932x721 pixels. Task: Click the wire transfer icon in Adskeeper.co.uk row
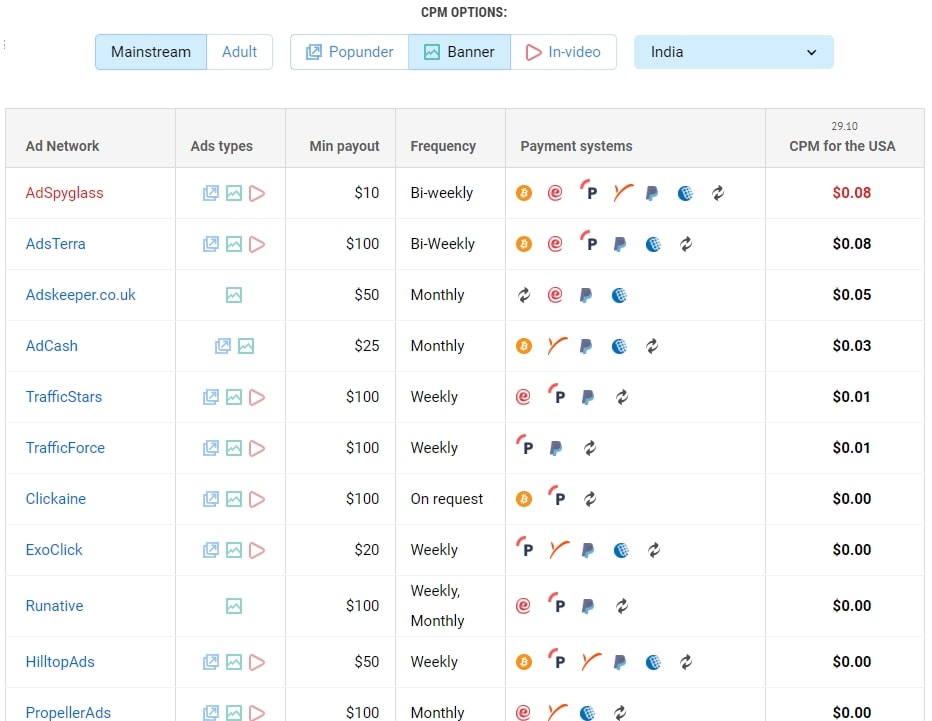(524, 295)
